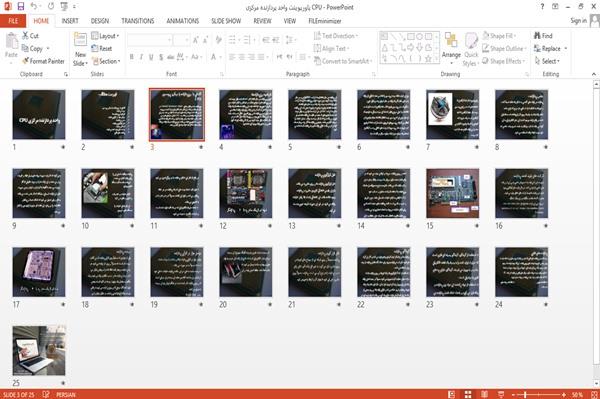Click the Paste clipboard icon
Screen dimensions: 600x399
11,41
